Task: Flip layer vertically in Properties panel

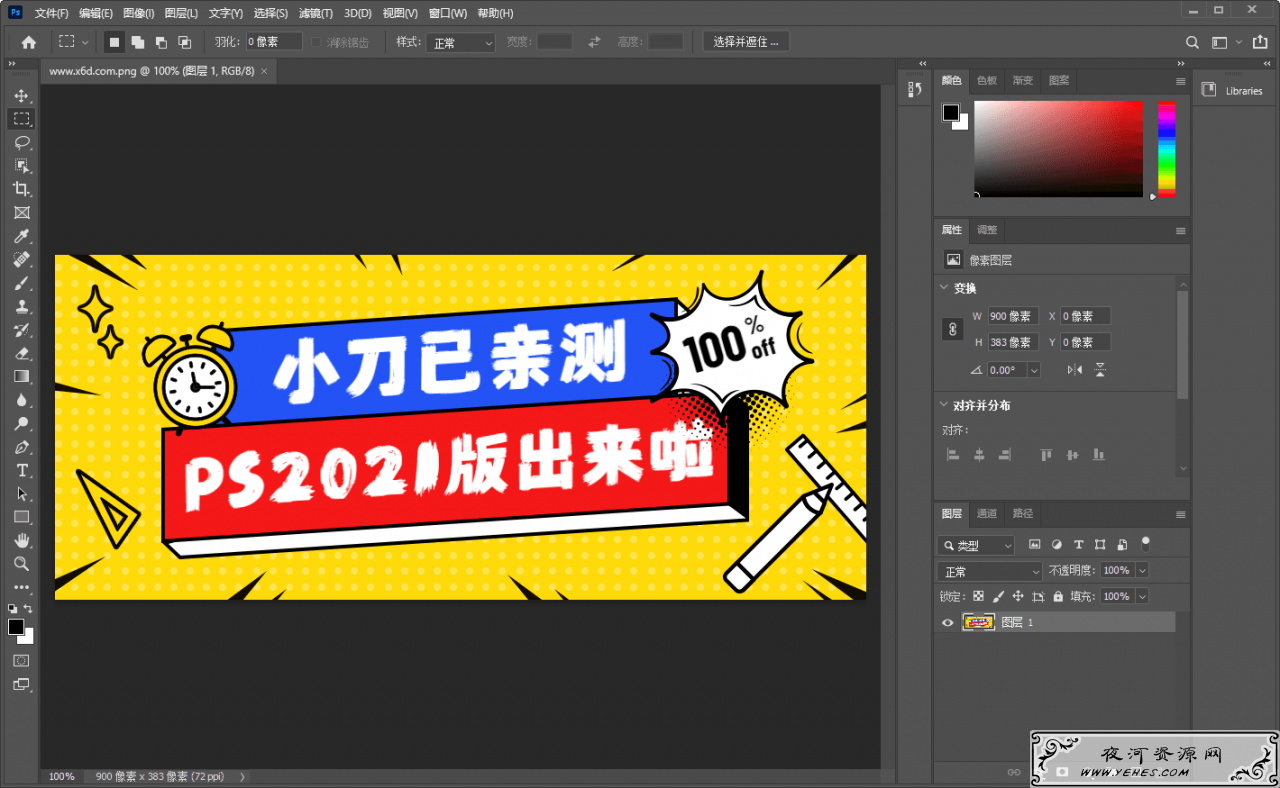Action: click(x=1100, y=370)
